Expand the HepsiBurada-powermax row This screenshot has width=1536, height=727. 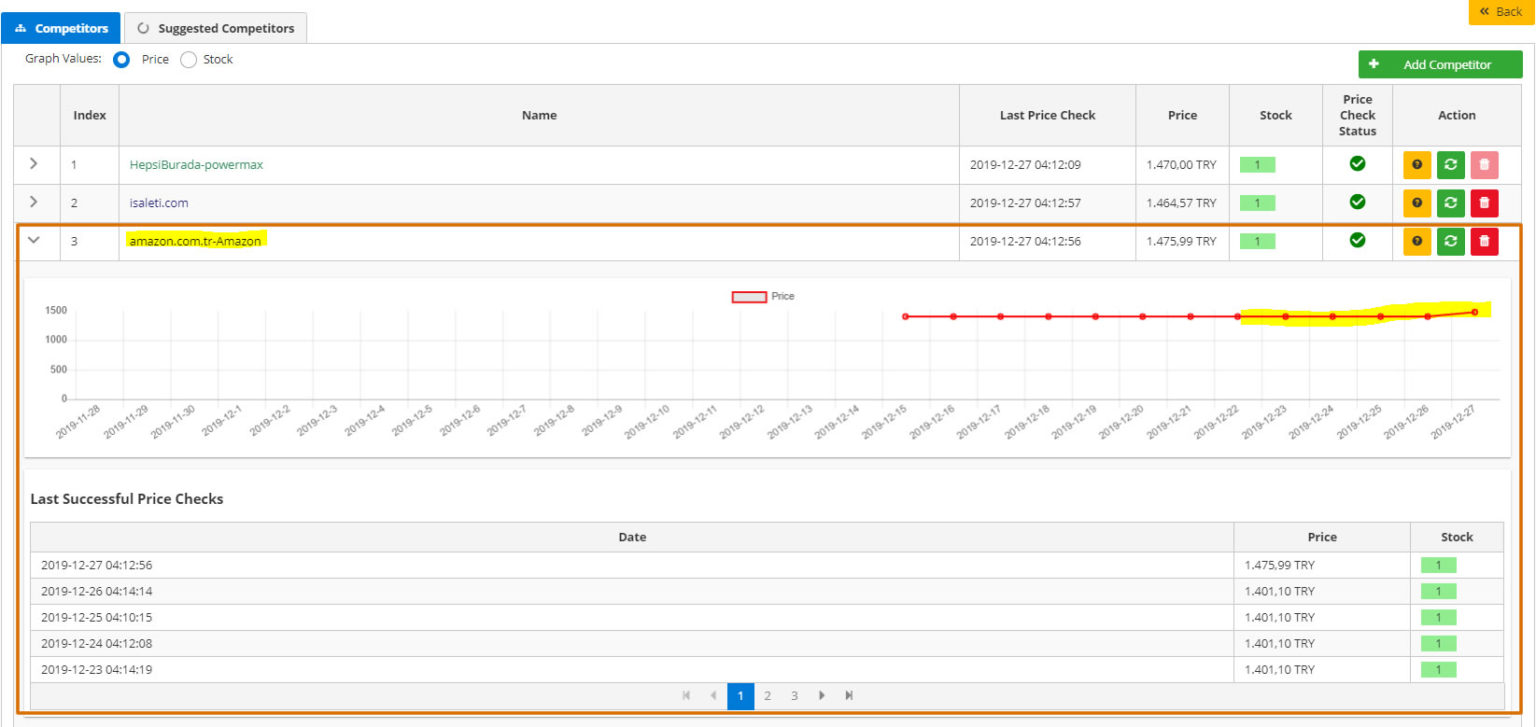(33, 164)
